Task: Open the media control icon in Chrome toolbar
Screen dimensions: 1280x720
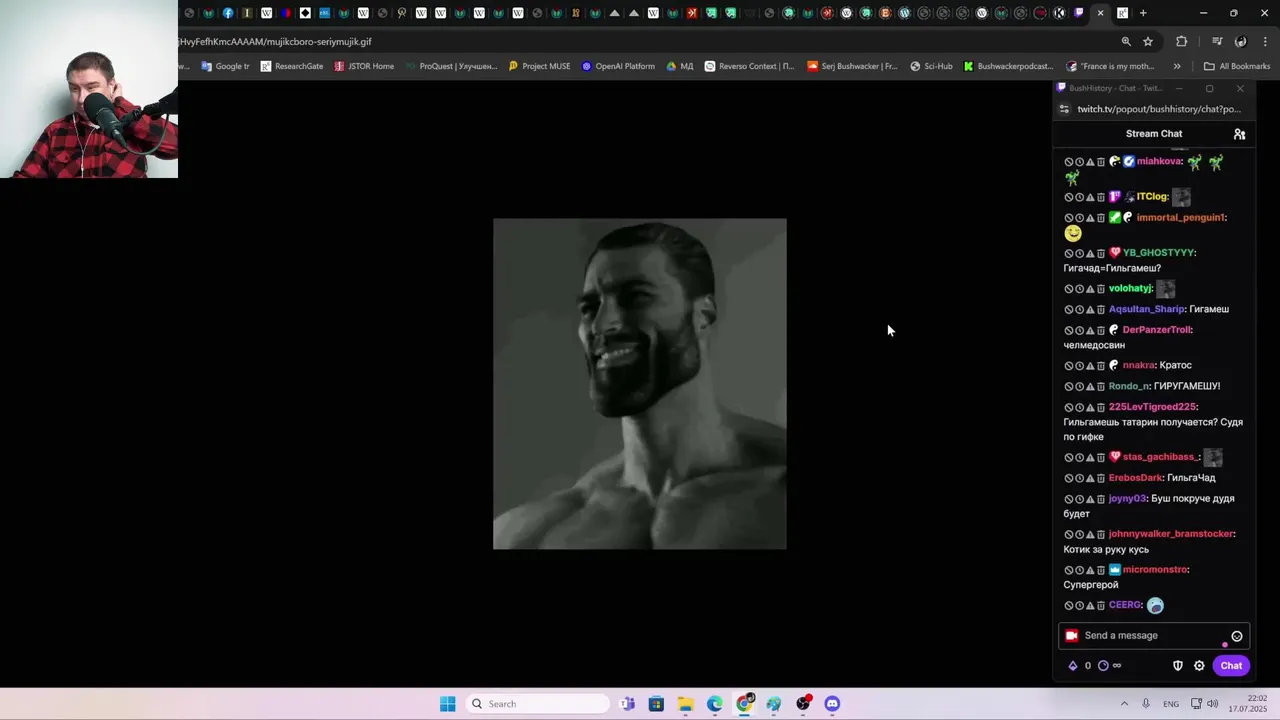Action: click(1217, 42)
